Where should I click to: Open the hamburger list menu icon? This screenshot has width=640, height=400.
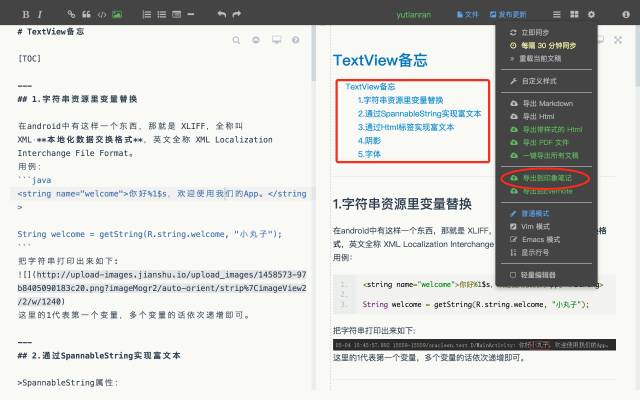(x=556, y=15)
